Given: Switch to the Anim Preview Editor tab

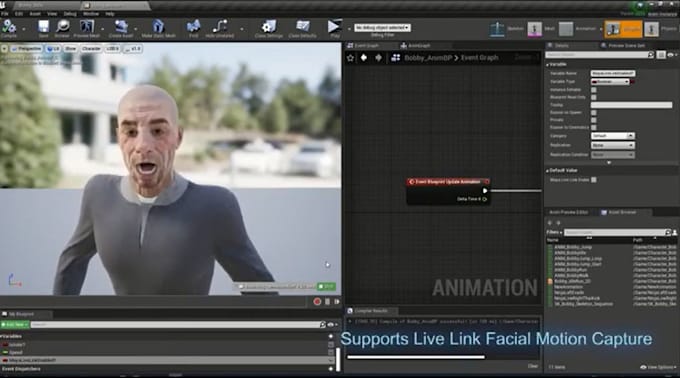Looking at the screenshot, I should 569,212.
